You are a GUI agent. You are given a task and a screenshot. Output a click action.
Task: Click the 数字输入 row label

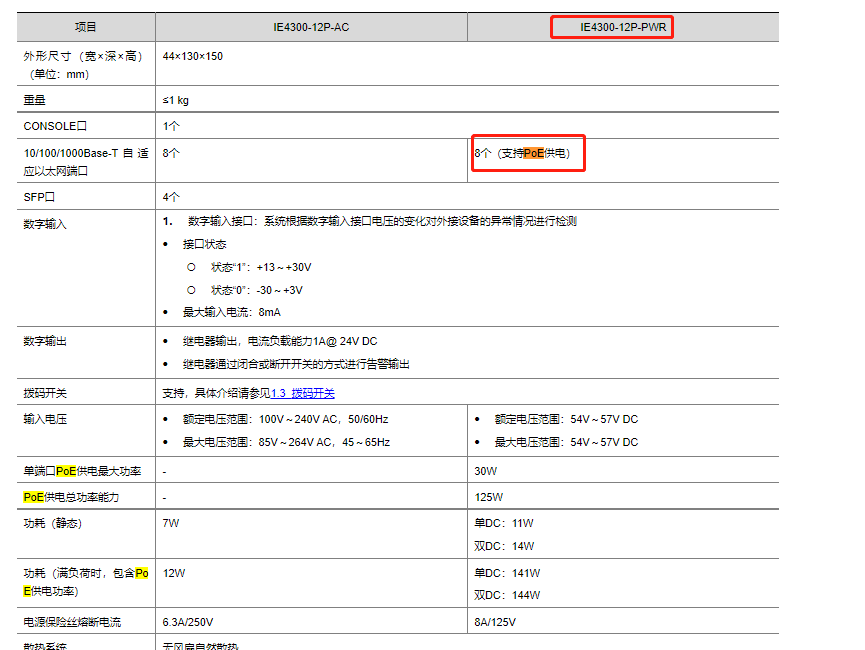(45, 224)
